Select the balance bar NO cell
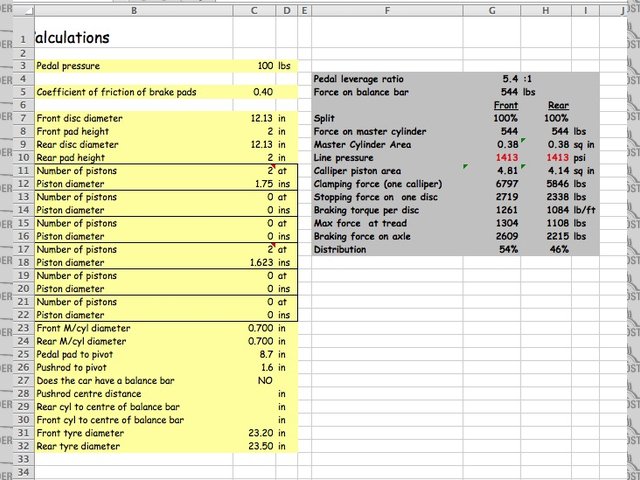This screenshot has height=480, width=640. point(262,380)
